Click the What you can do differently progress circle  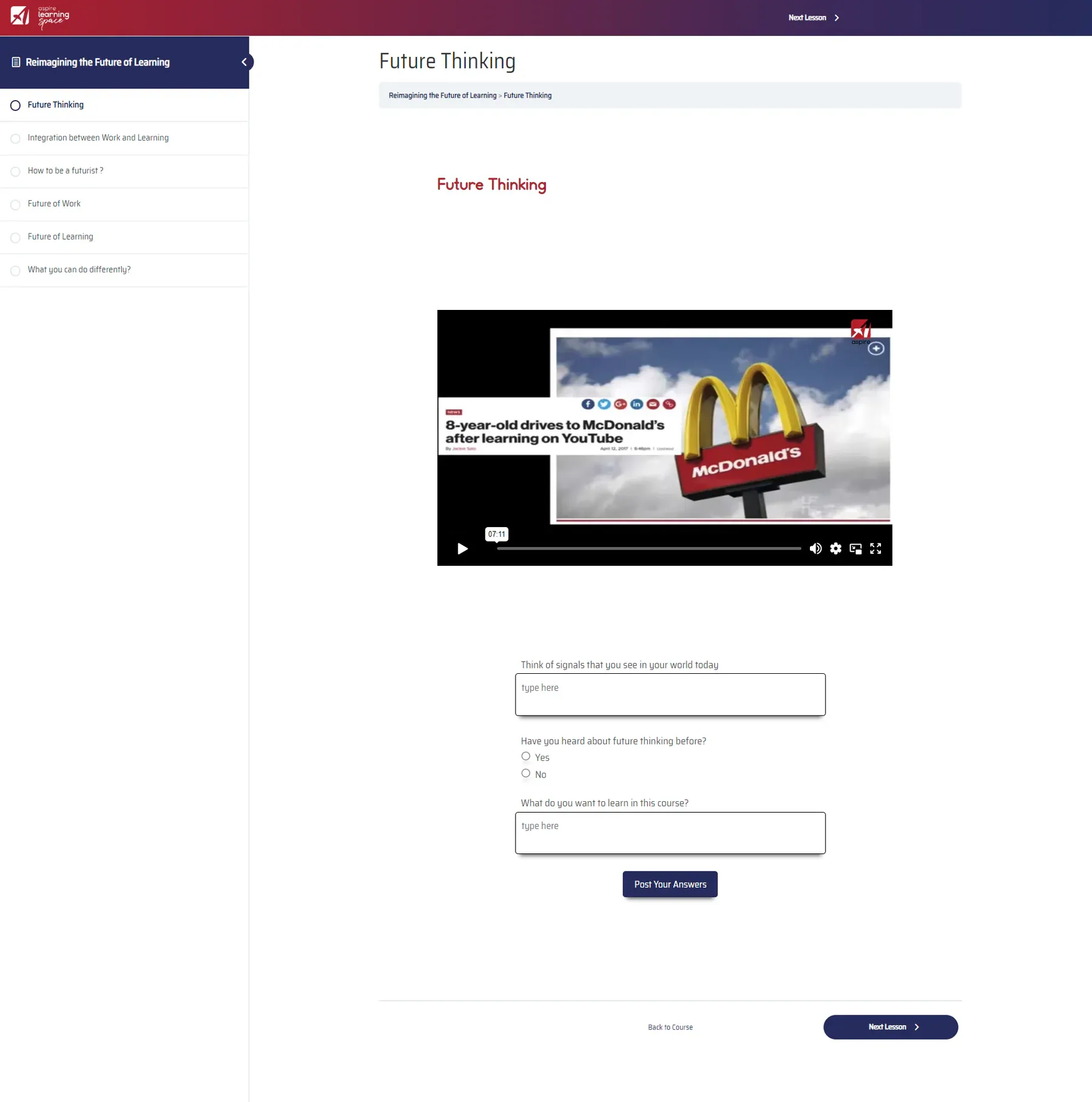[x=16, y=270]
